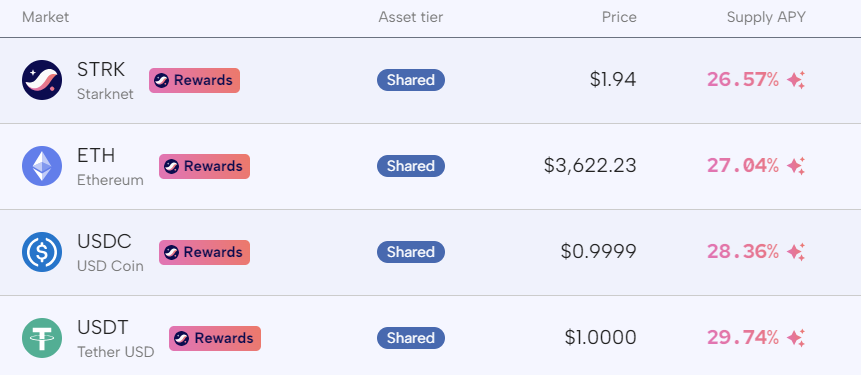Sort by Market column header
Screen dimensions: 861x375
click(46, 17)
